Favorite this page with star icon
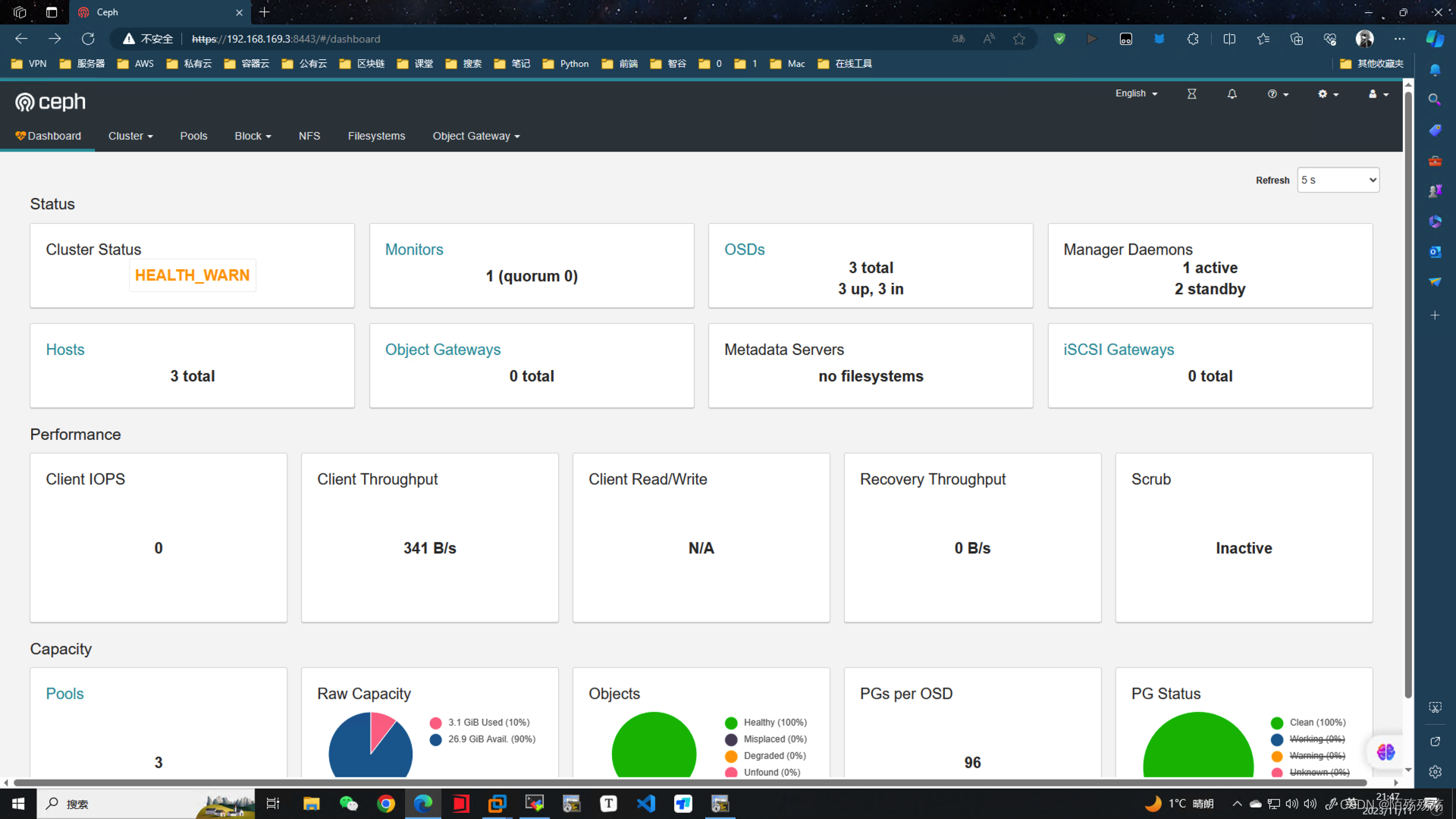This screenshot has width=1456, height=819. 1018,39
